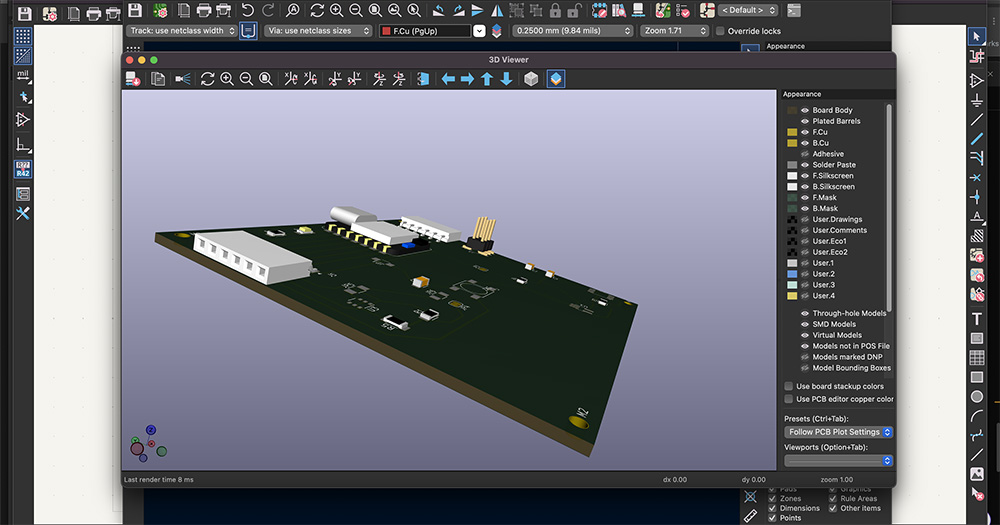1000x525 pixels.
Task: Rotate board clockwise around X axis
Action: [291, 78]
